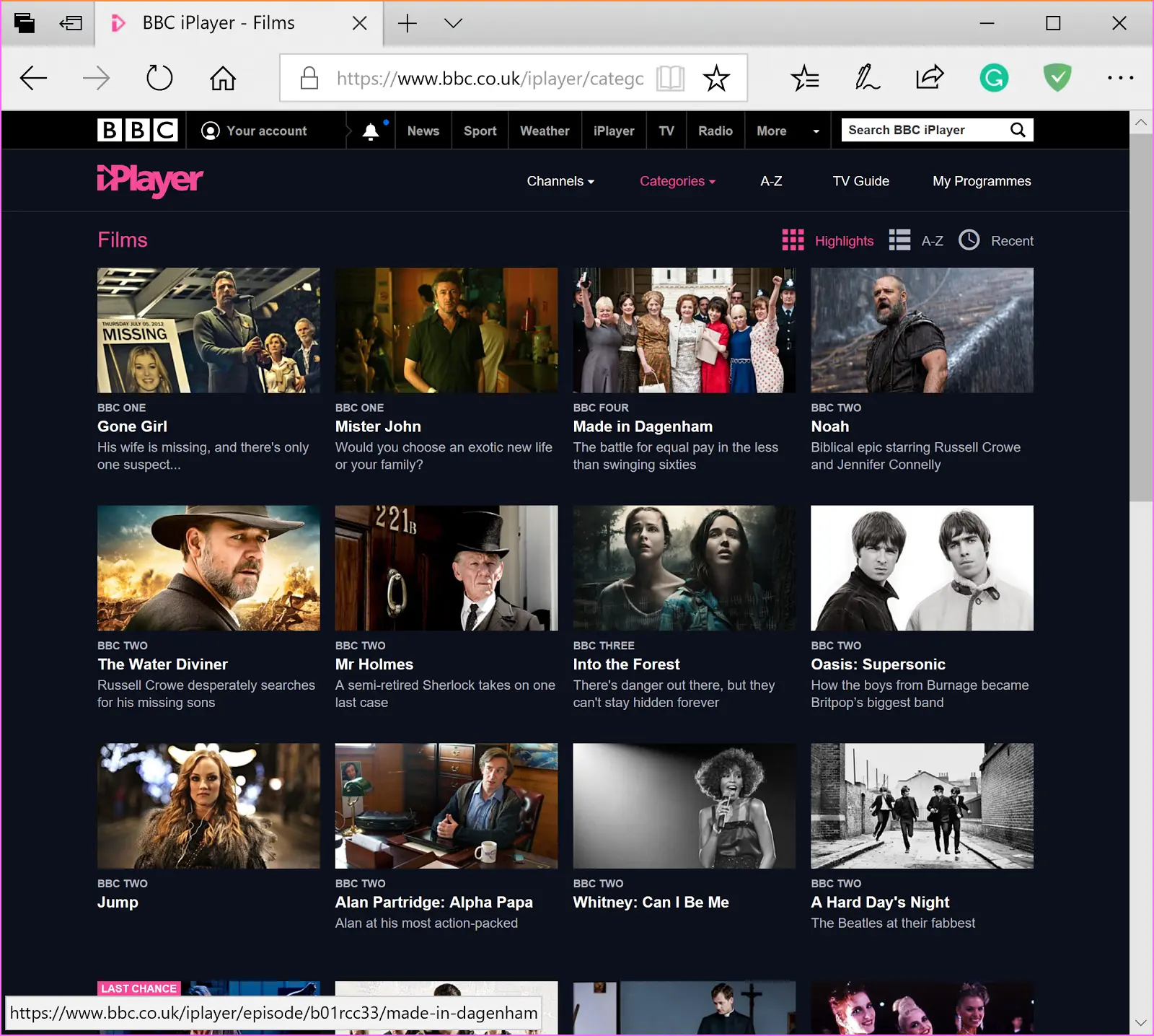Open My Programmes link
Screen dimensions: 1154x1036
[982, 181]
